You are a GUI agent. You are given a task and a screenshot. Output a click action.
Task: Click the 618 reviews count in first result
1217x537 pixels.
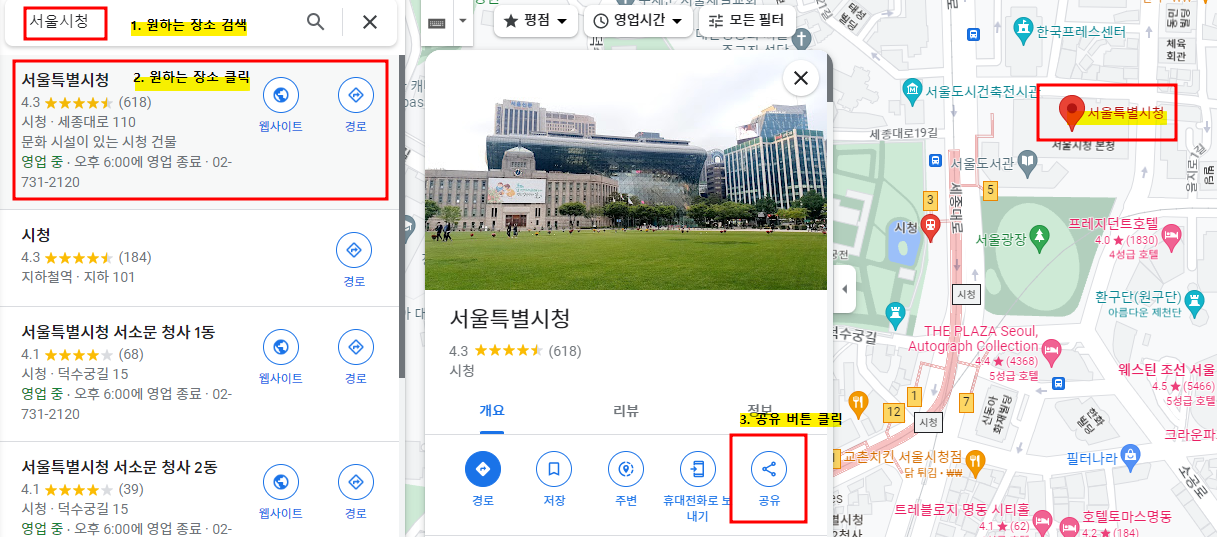(134, 102)
